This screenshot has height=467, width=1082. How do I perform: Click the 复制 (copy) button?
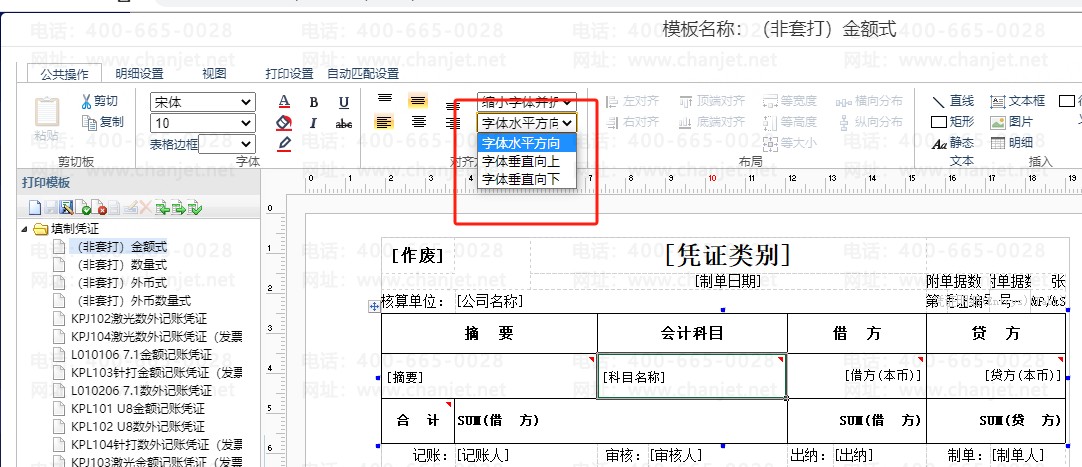102,122
